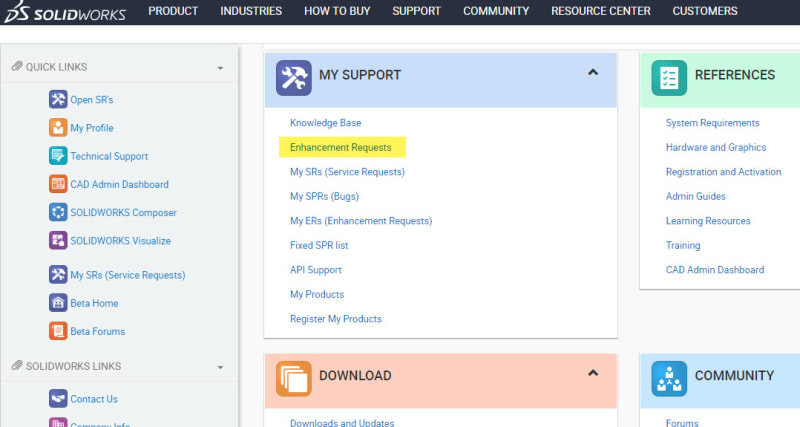Click the Technical Support text link
This screenshot has width=800, height=427.
[109, 156]
